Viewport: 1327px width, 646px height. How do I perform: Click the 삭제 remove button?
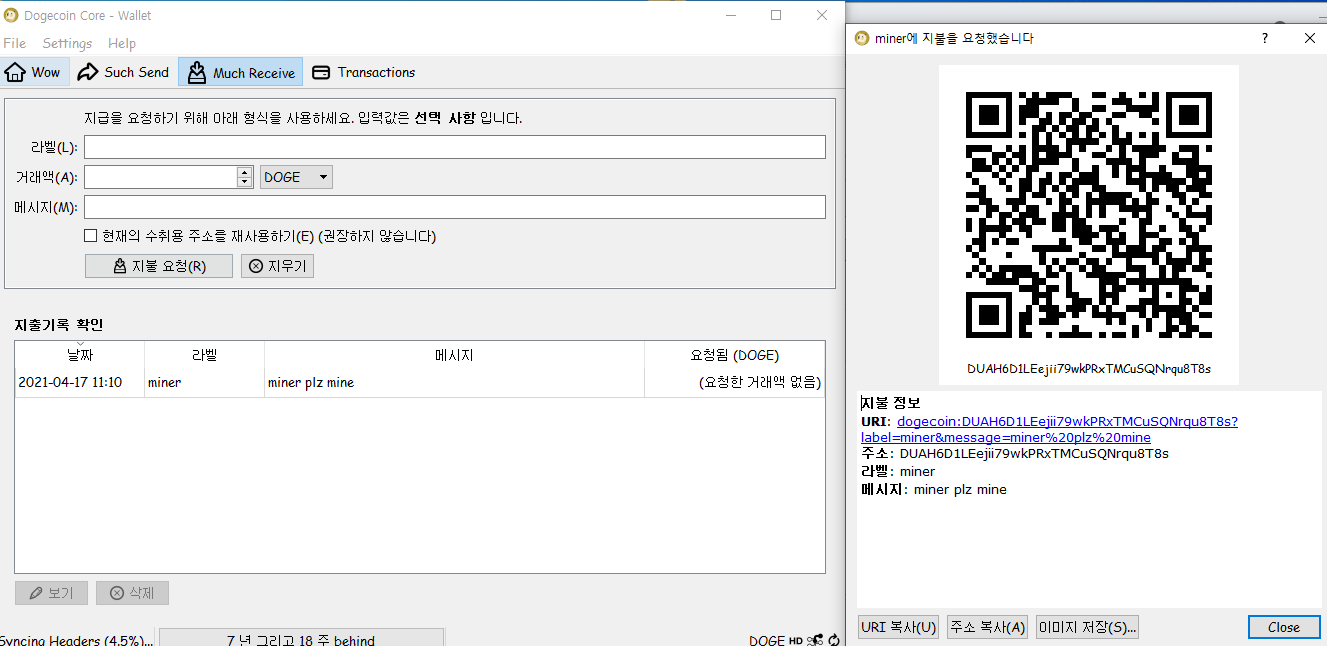(132, 593)
